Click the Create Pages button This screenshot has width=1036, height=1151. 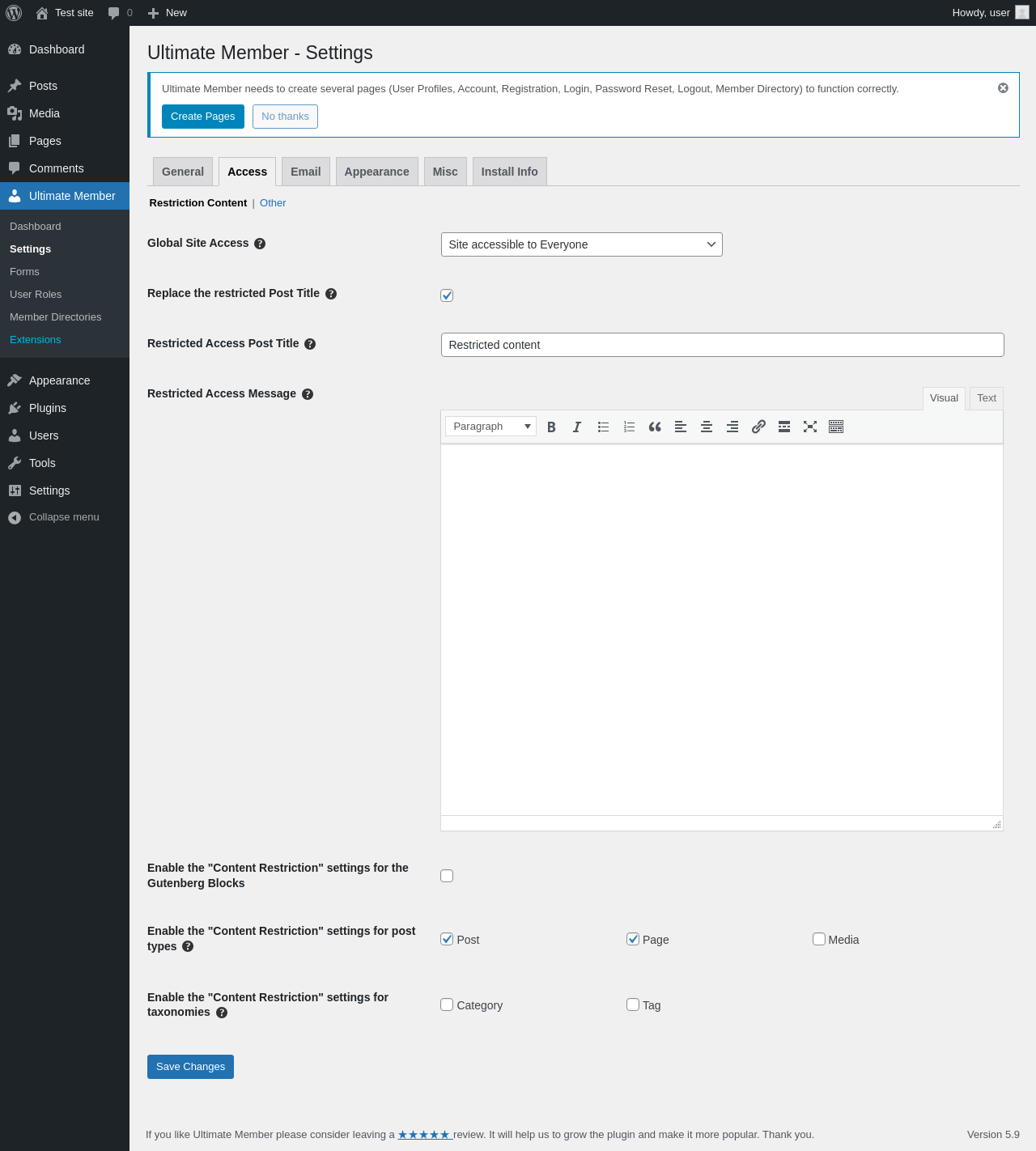pos(203,117)
